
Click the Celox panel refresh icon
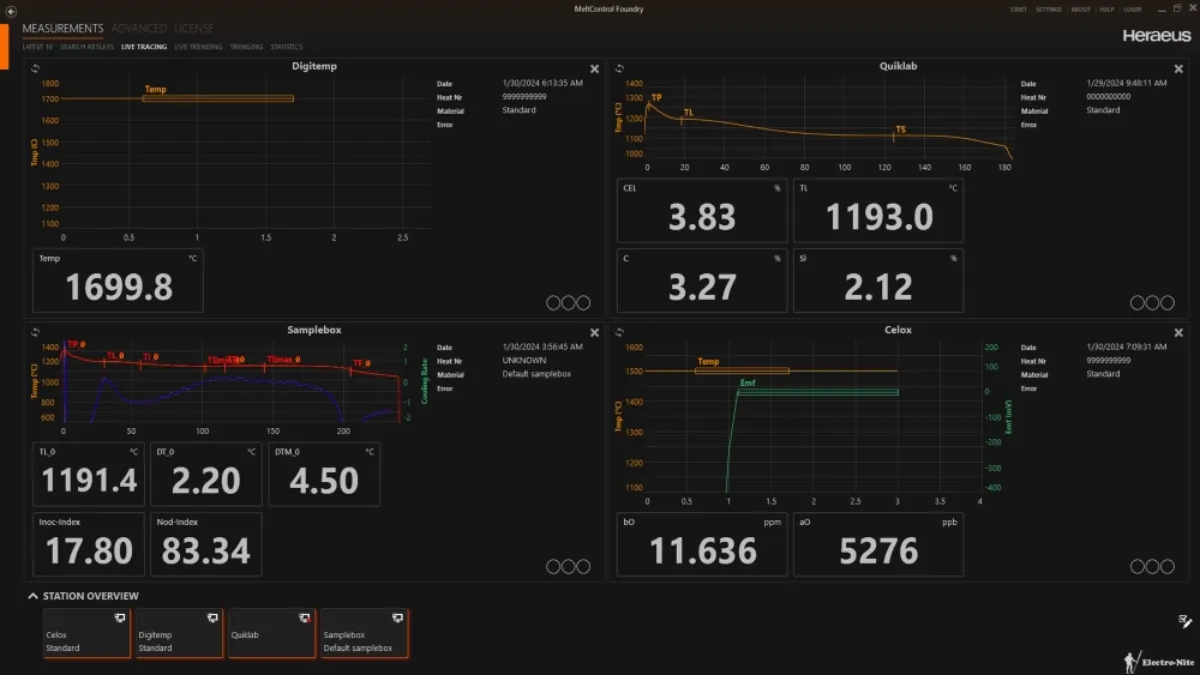tap(620, 332)
